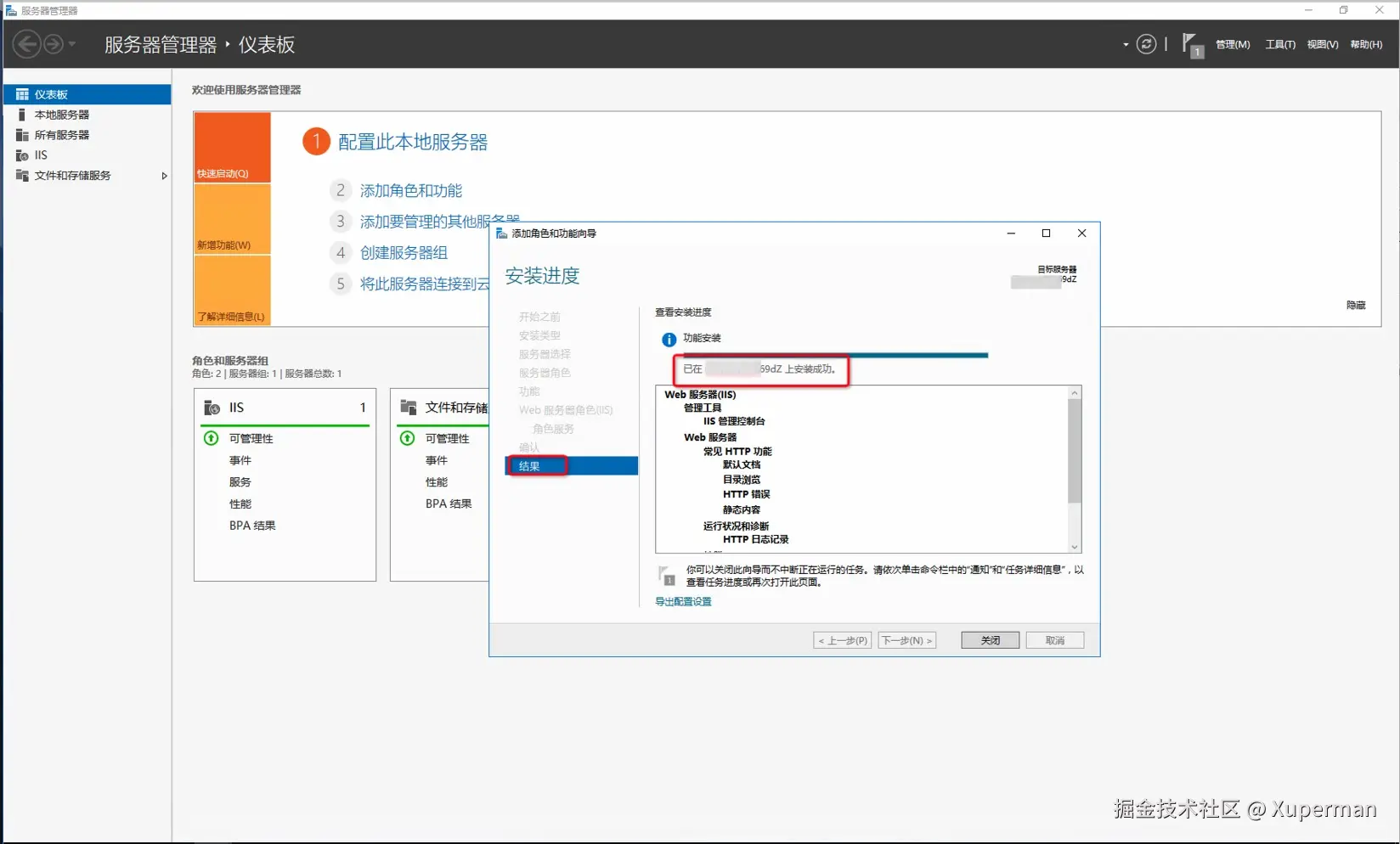Image resolution: width=1400 pixels, height=844 pixels.
Task: Click wizard title bar icon
Action: tap(502, 234)
